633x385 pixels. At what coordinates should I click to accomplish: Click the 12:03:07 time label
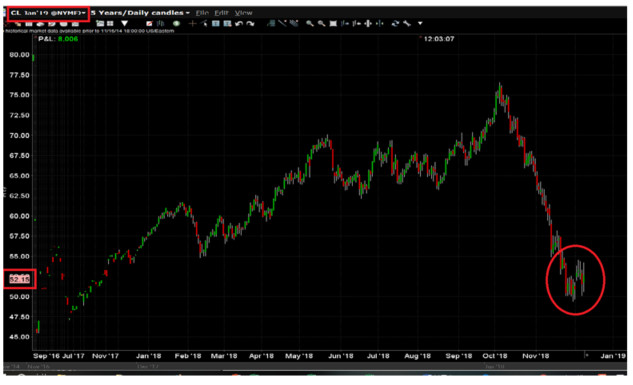click(x=439, y=39)
